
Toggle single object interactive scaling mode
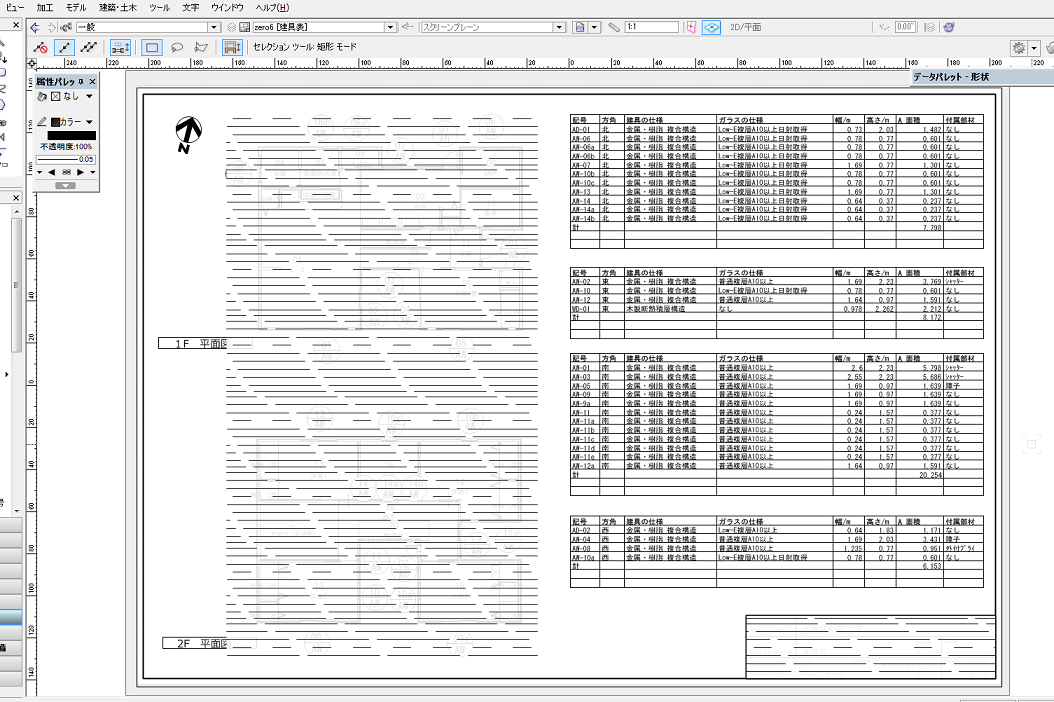pyautogui.click(x=64, y=47)
